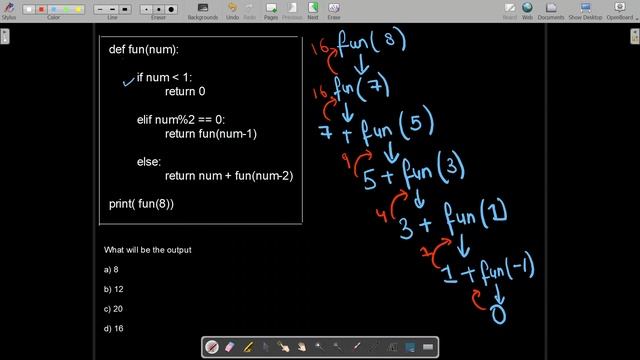This screenshot has height=360, width=640.
Task: Click answer option 'a) 8'
Action: coord(111,269)
